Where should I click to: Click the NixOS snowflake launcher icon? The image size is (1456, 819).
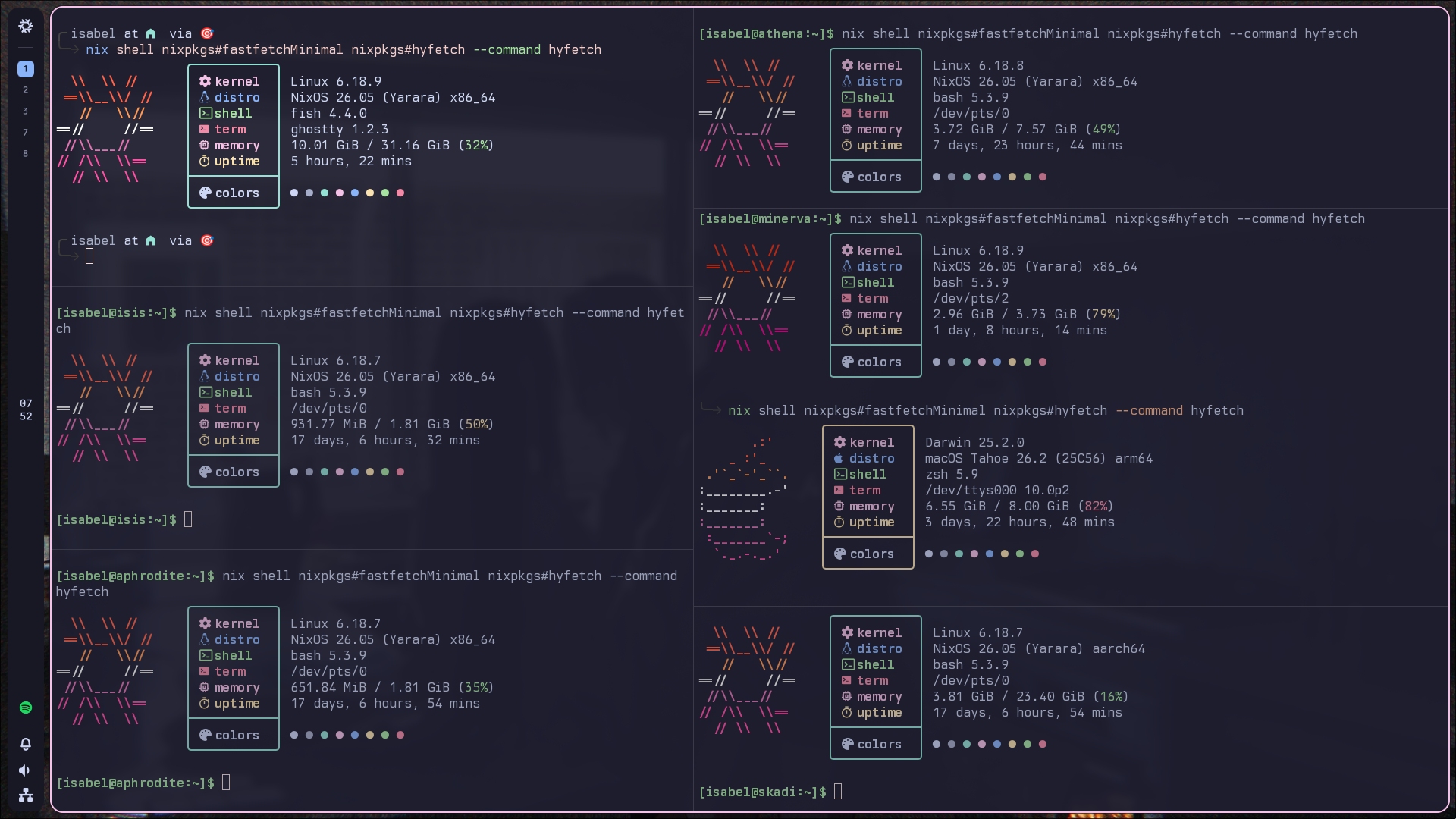(26, 27)
